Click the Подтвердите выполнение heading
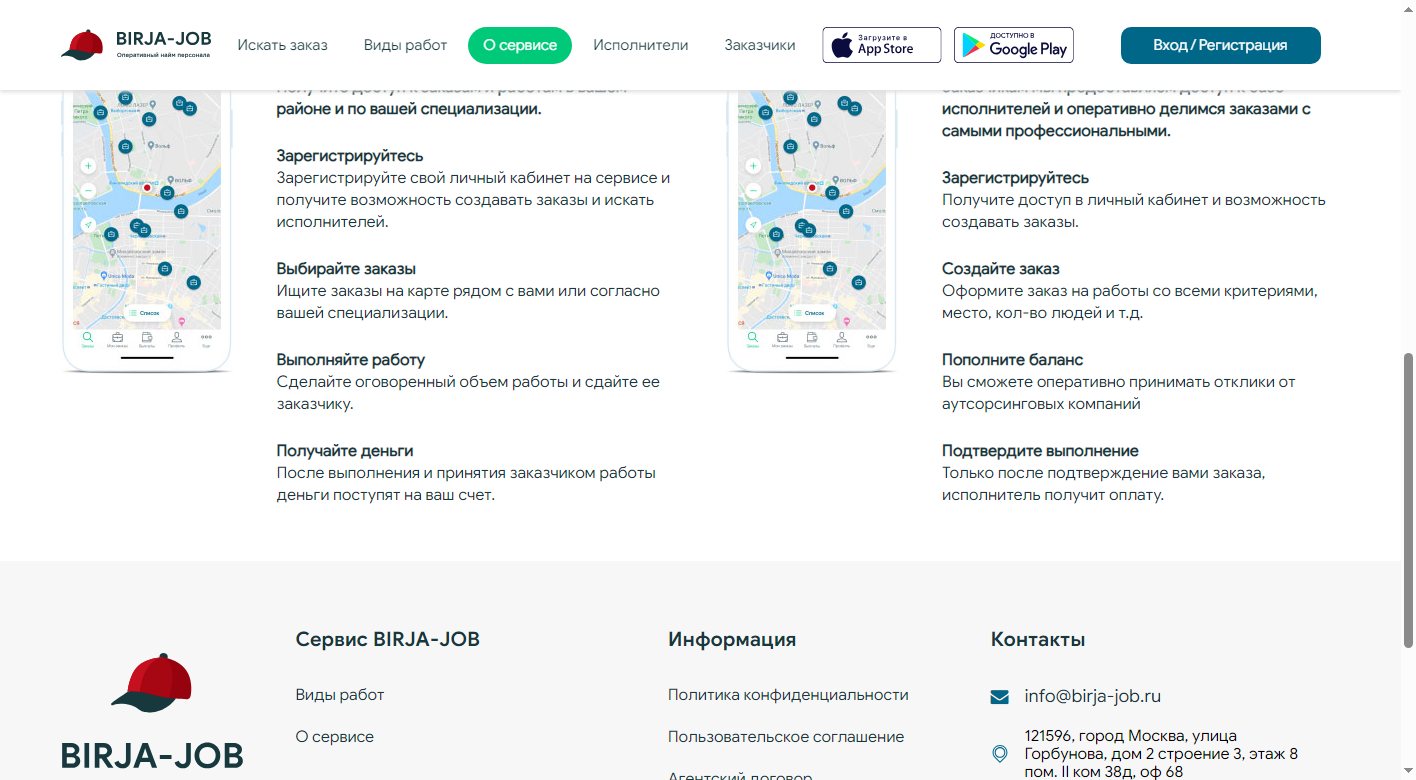 (1040, 451)
